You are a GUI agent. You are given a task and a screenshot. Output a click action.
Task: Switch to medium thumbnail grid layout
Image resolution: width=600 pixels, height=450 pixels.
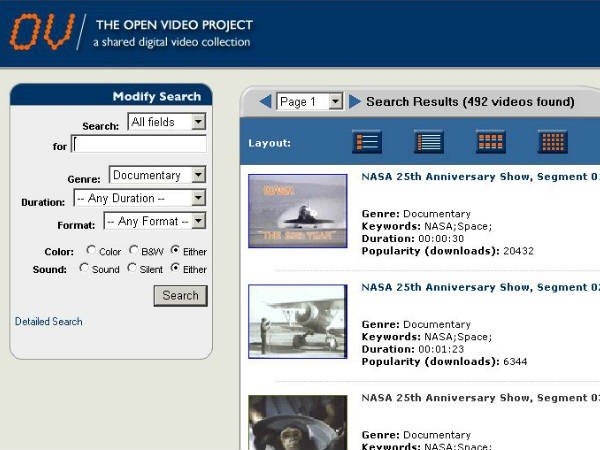click(x=491, y=142)
